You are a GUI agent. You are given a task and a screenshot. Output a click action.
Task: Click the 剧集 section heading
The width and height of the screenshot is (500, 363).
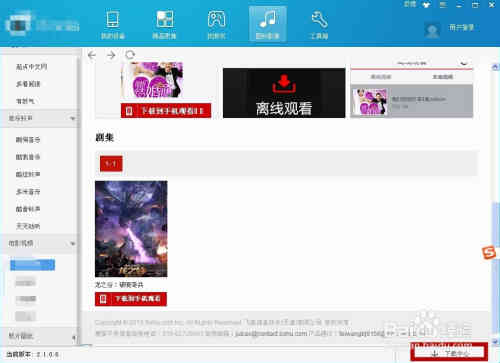point(105,137)
